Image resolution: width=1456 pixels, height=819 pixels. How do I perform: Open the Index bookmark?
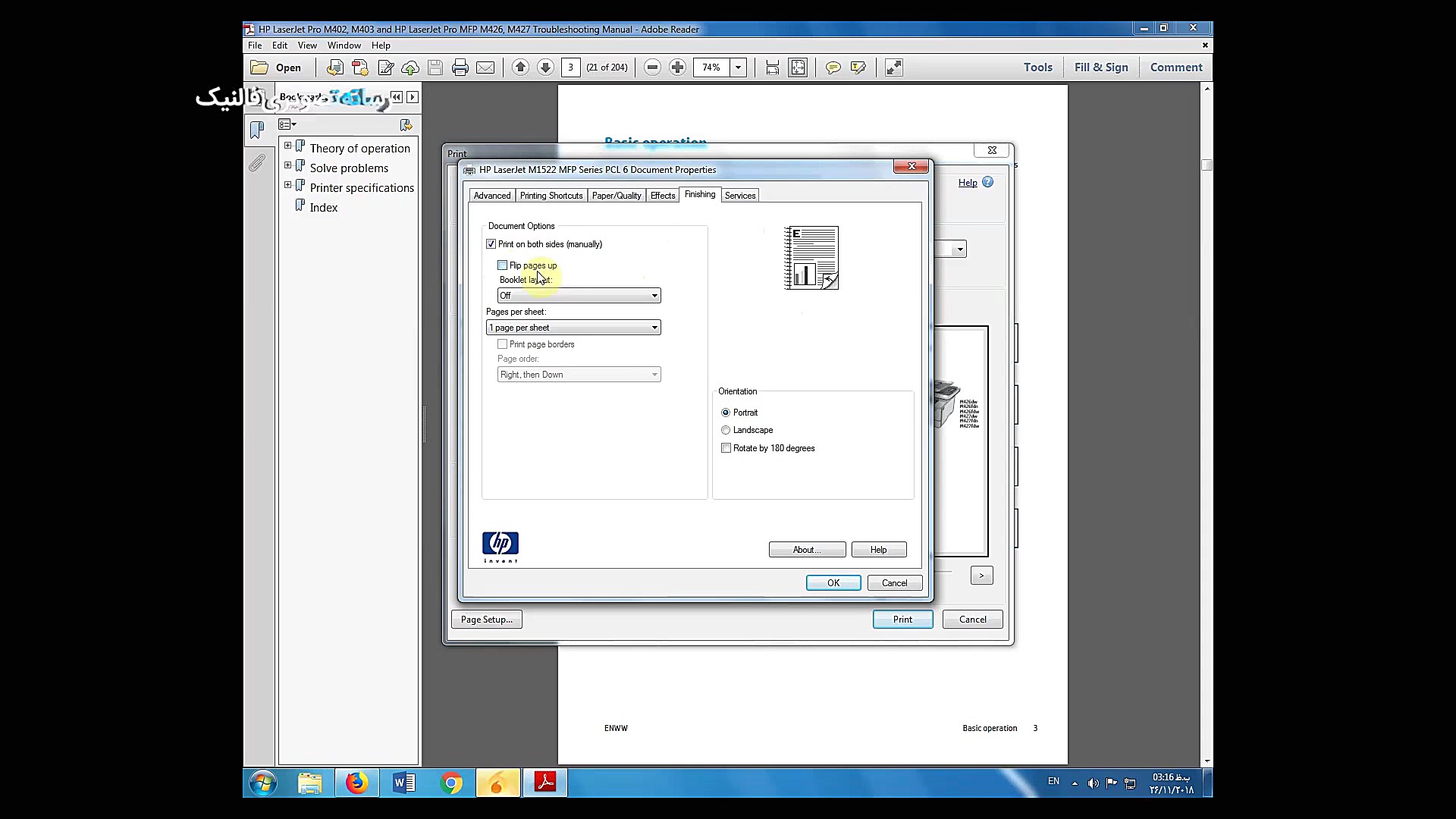tap(323, 208)
